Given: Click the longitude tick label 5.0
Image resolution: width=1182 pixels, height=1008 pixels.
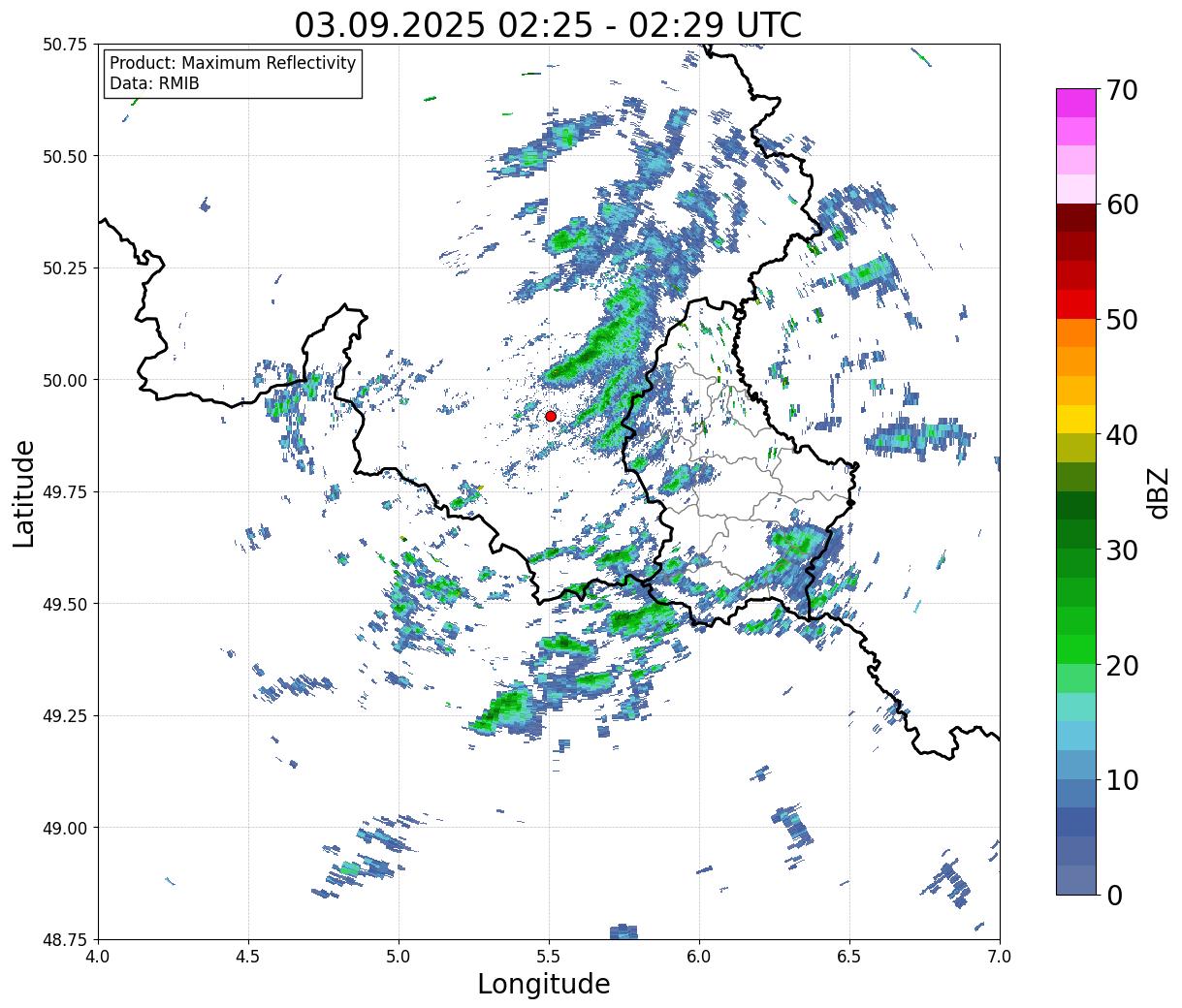Looking at the screenshot, I should 399,957.
